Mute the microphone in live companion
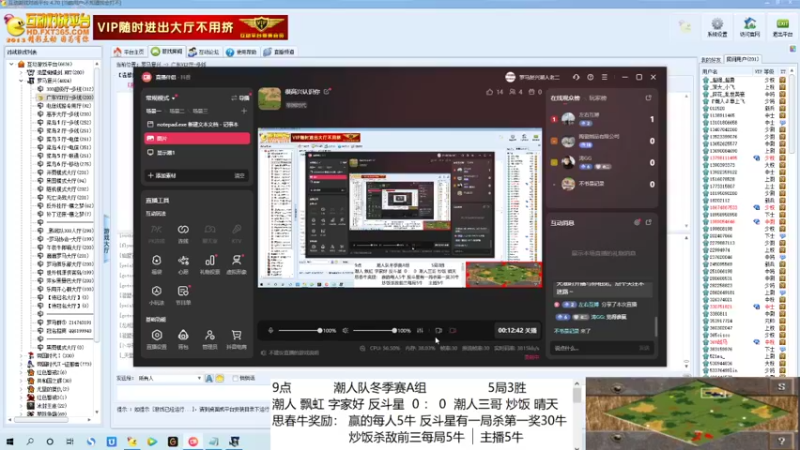Viewport: 800px width, 450px height. [270, 331]
